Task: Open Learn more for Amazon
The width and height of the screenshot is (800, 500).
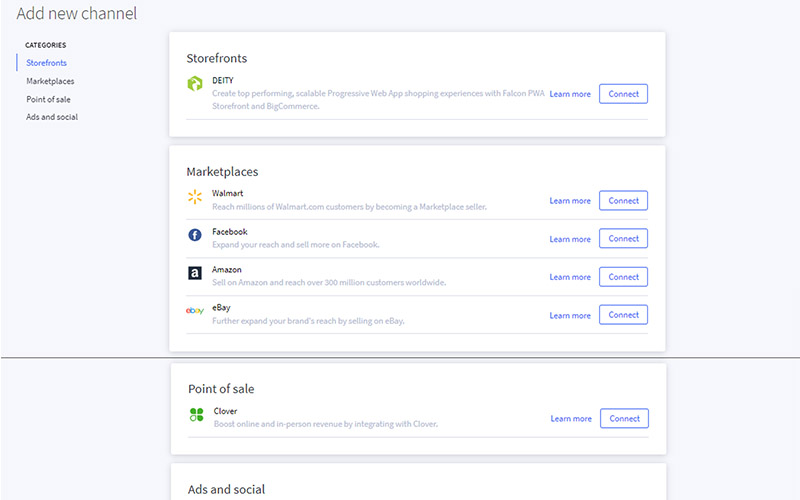Action: click(x=570, y=277)
